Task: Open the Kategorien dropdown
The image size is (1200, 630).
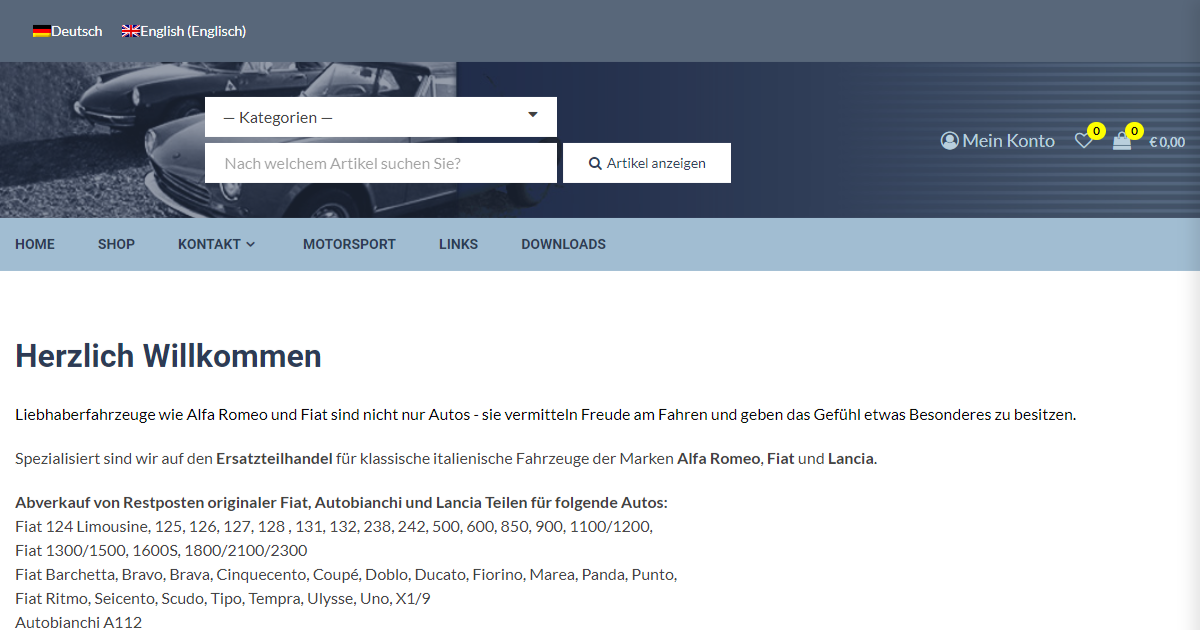Action: click(380, 117)
